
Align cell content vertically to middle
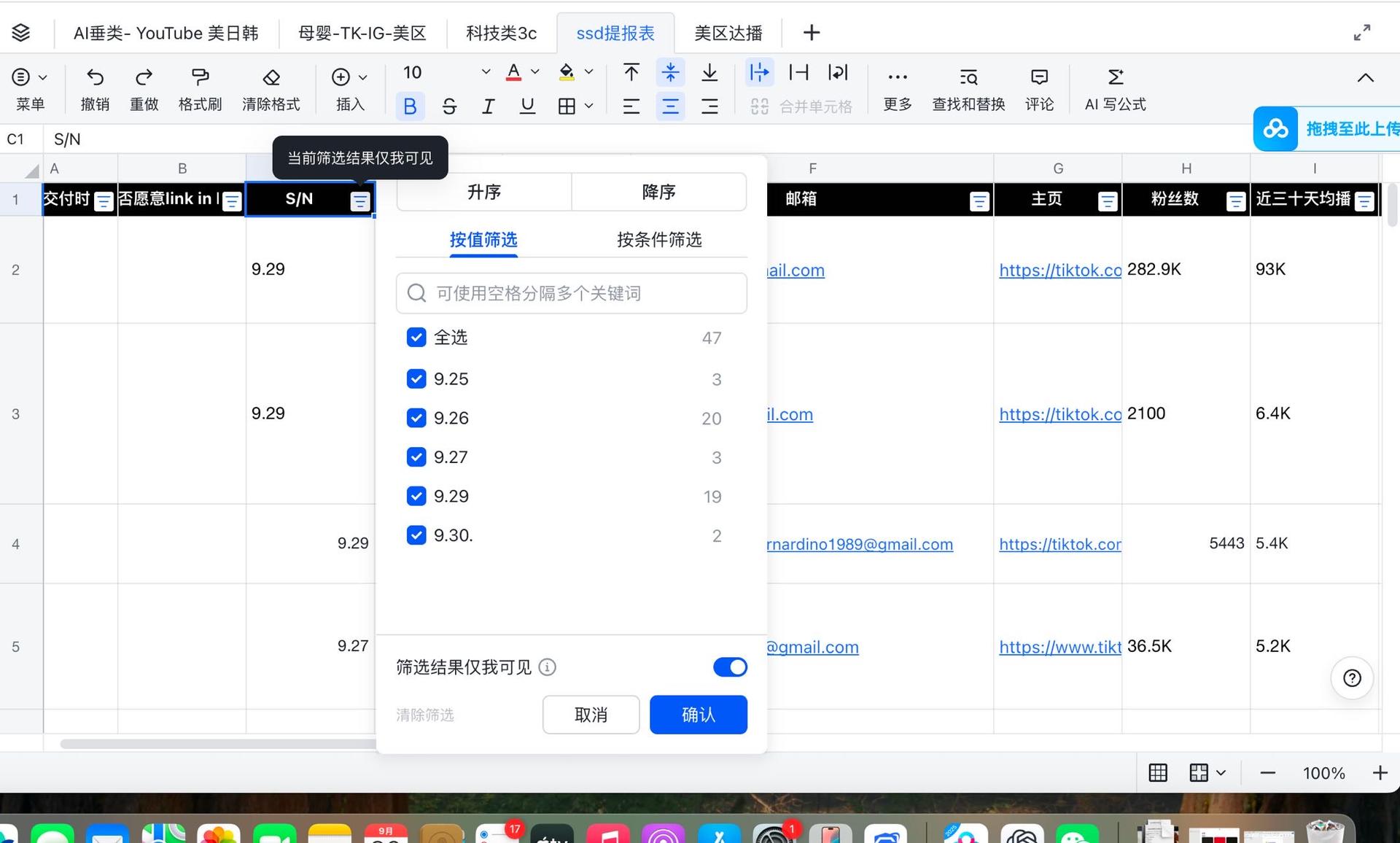click(x=670, y=72)
